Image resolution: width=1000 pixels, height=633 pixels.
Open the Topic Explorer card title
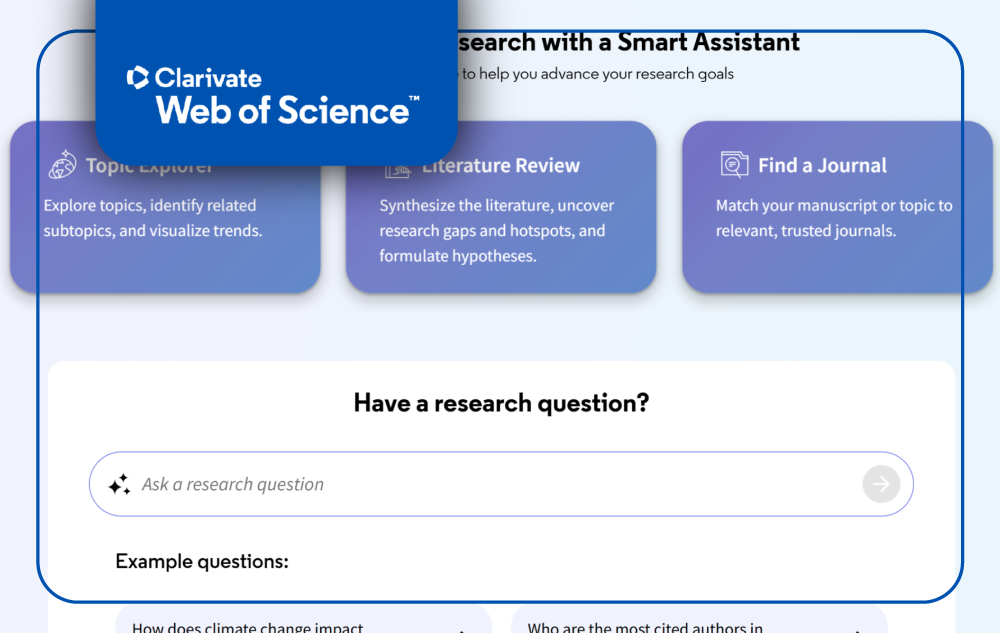(x=150, y=166)
